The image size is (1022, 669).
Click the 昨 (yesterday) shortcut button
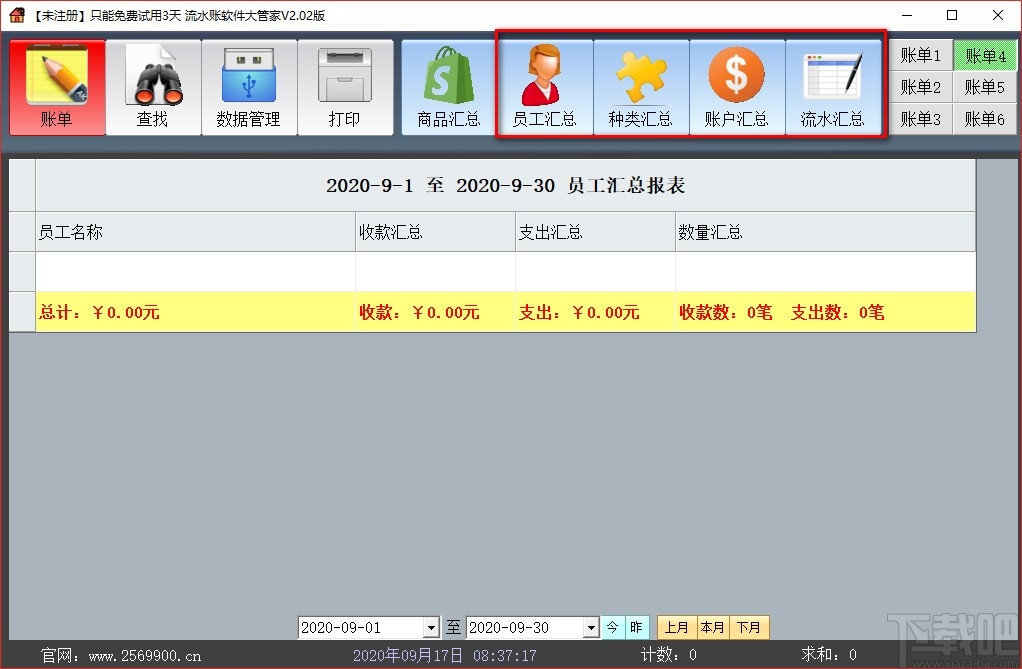(637, 627)
